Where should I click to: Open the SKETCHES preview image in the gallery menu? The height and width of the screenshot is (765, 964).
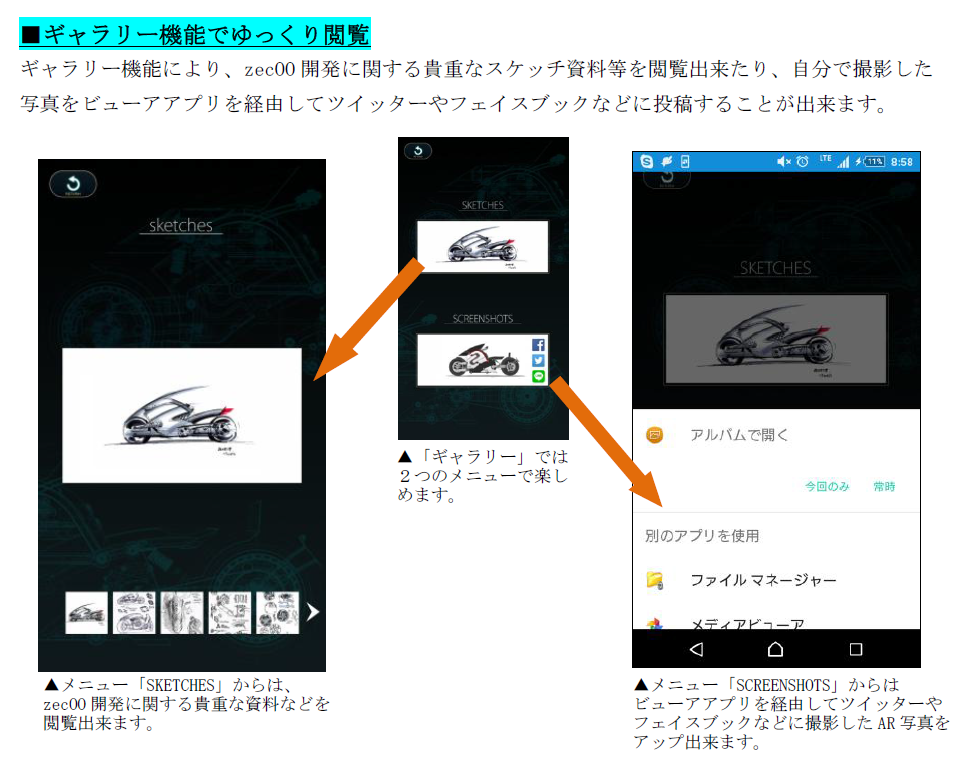point(483,246)
